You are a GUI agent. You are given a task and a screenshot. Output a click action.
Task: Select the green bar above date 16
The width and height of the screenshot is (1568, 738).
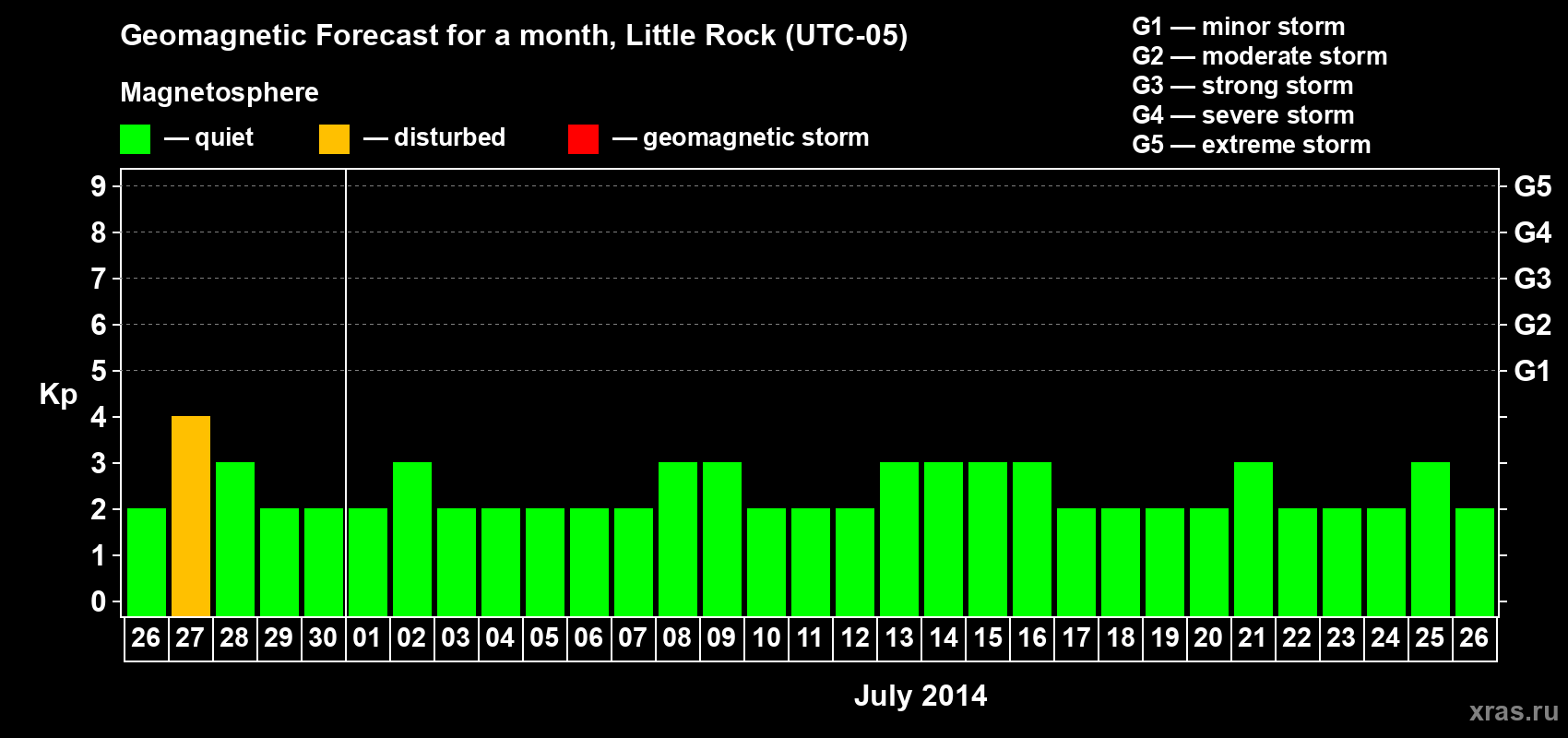tap(1032, 539)
